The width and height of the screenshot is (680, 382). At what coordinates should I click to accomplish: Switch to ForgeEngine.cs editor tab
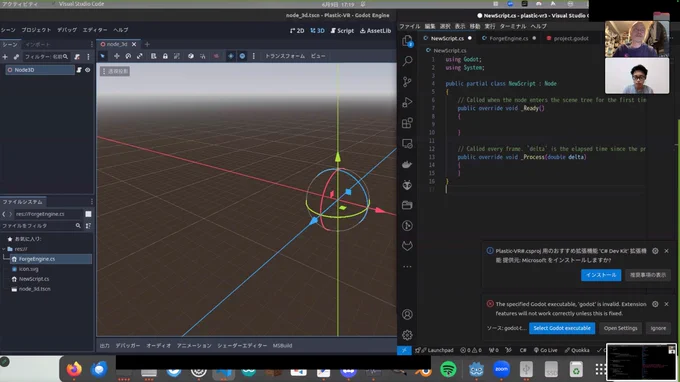tap(509, 39)
